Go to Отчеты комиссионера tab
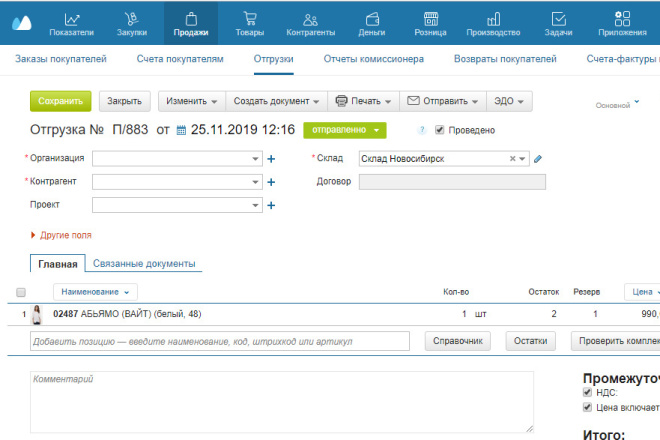 click(374, 59)
